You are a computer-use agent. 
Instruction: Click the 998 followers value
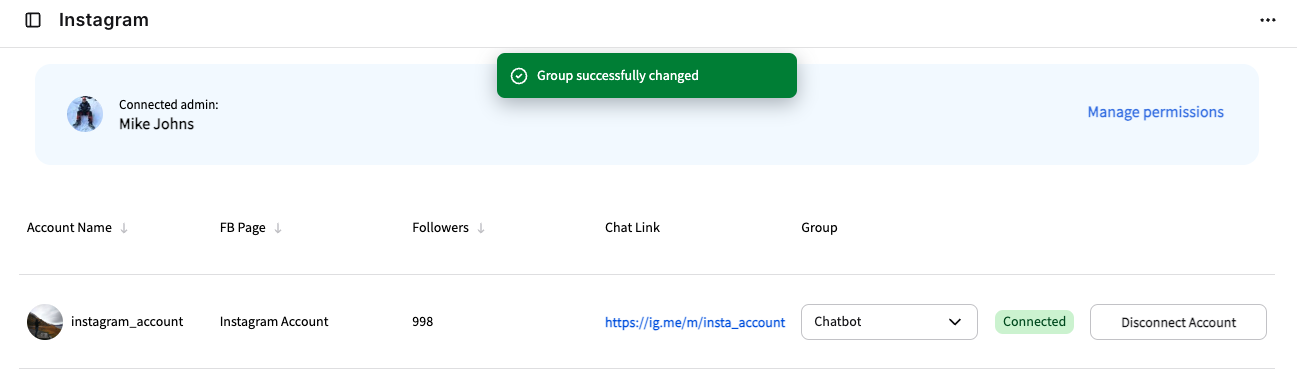[423, 322]
